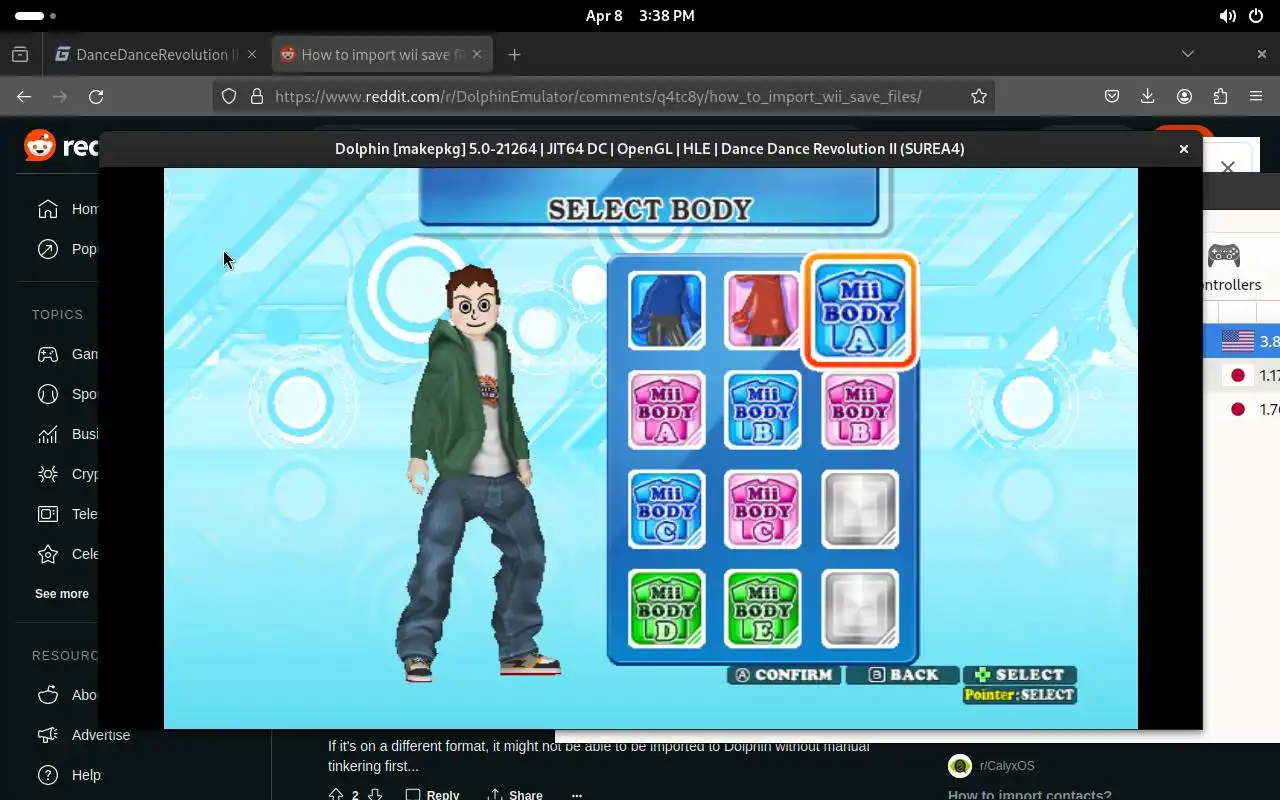Viewport: 1280px width, 800px height.
Task: Click the A Confirm prompt in game
Action: pyautogui.click(x=784, y=675)
